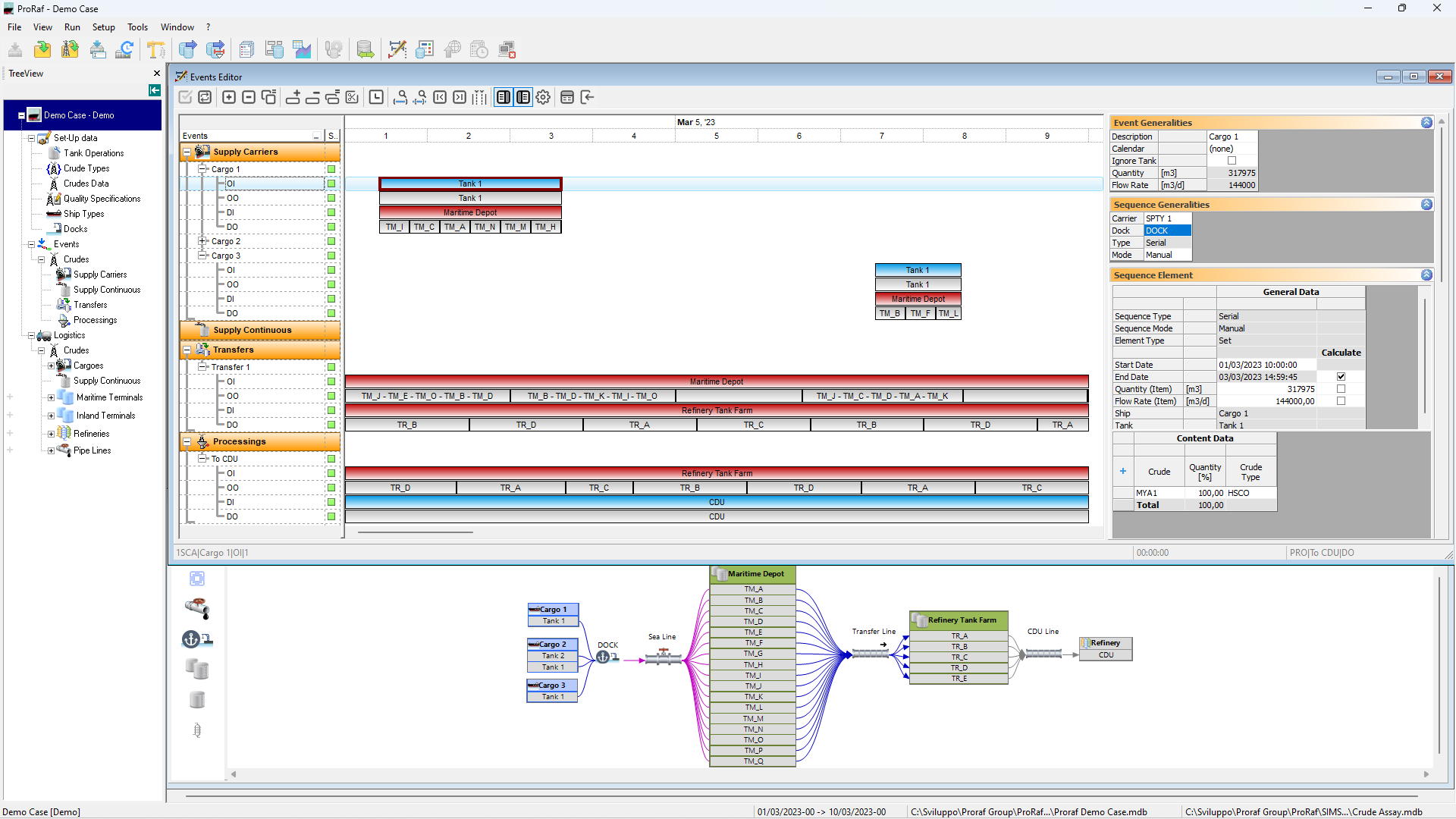Expand the Refineries node in TreeView
The image size is (1456, 819).
pyautogui.click(x=51, y=434)
